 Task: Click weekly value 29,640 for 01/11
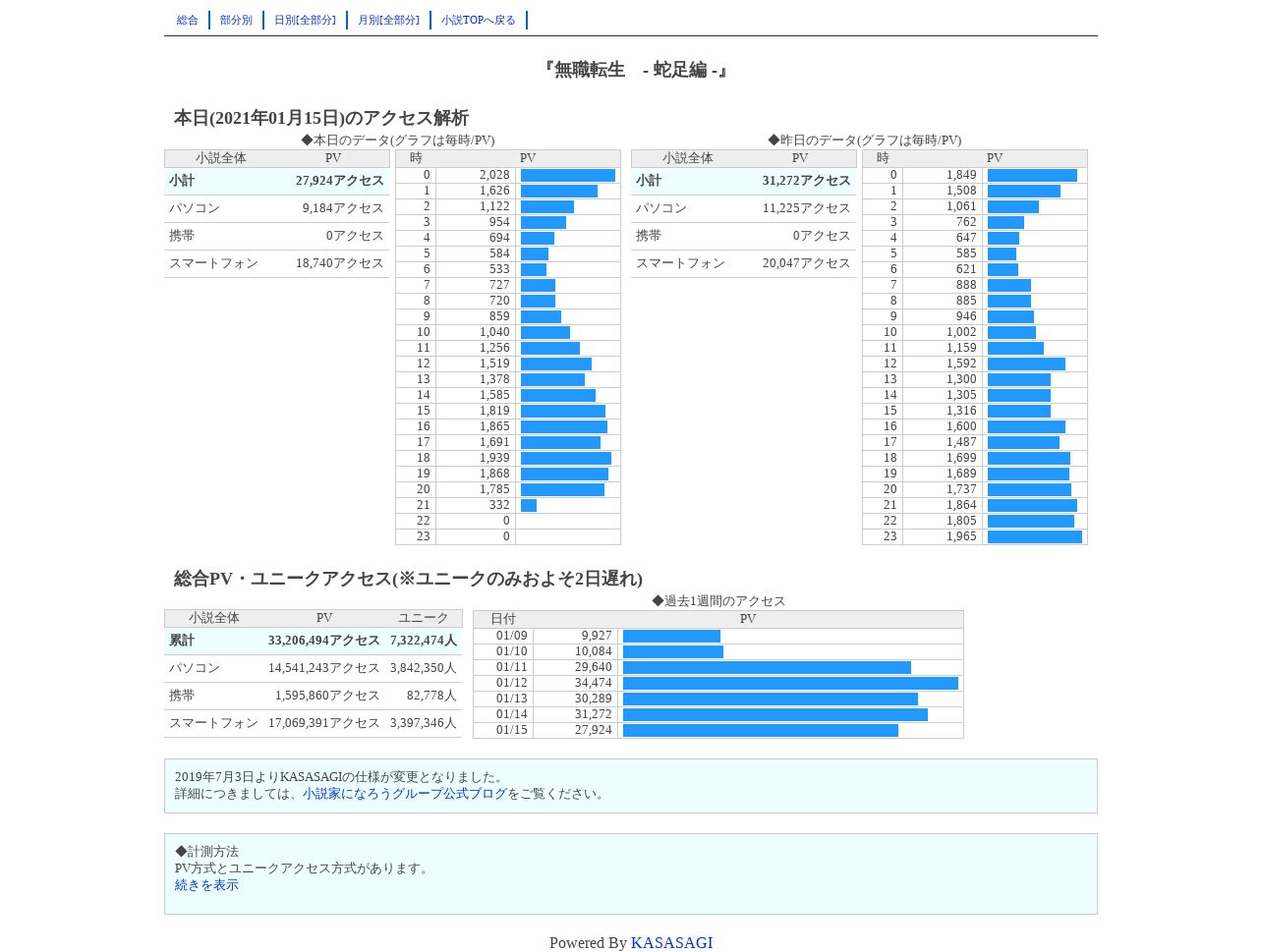click(594, 667)
